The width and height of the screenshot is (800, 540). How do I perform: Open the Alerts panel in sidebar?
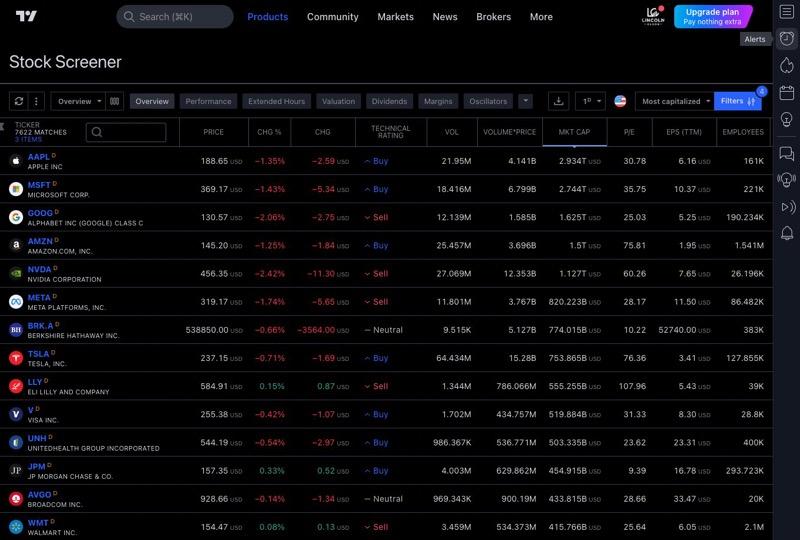pyautogui.click(x=787, y=38)
